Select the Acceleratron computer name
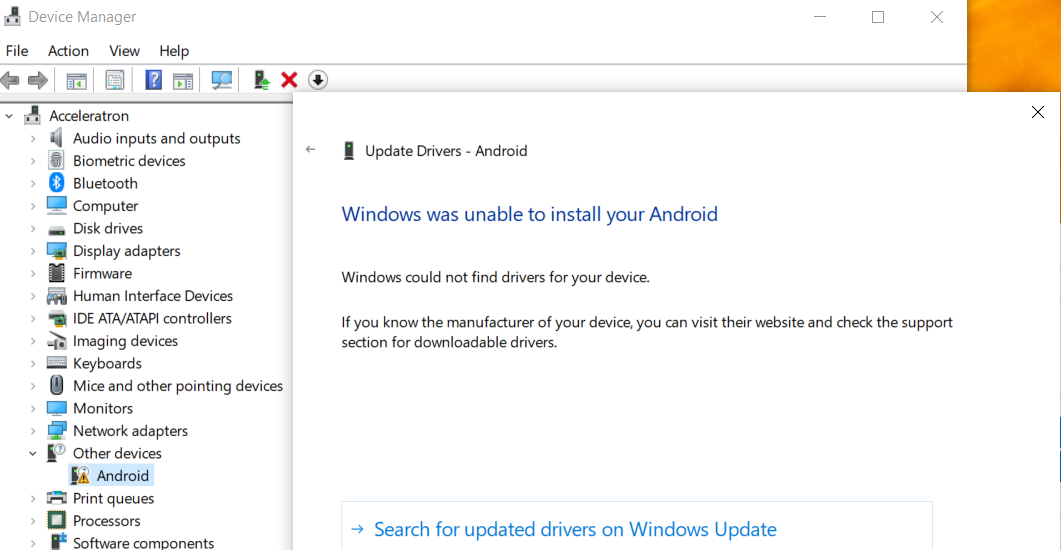 tap(89, 116)
